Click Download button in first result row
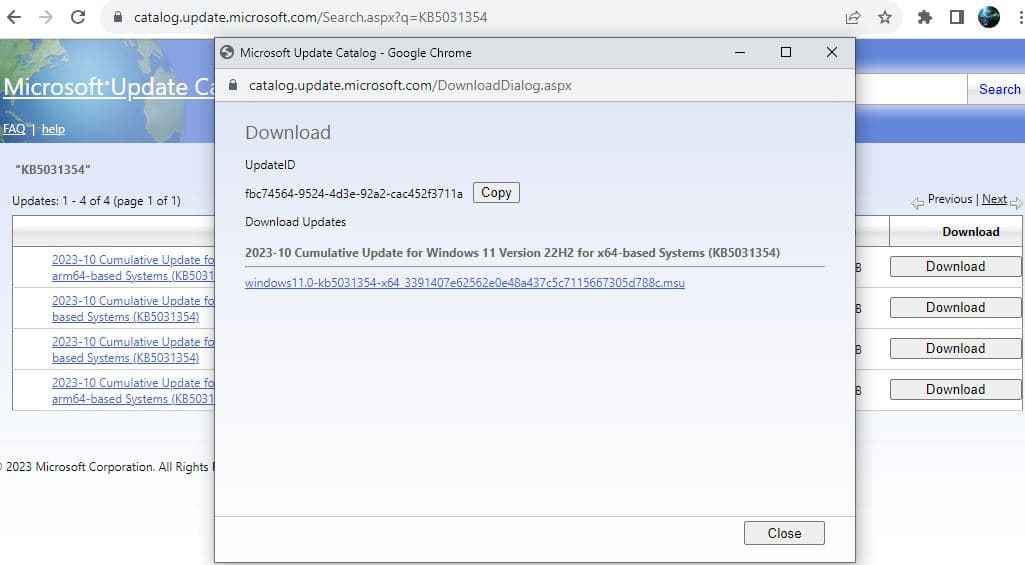Viewport: 1025px width, 565px height. click(x=955, y=267)
